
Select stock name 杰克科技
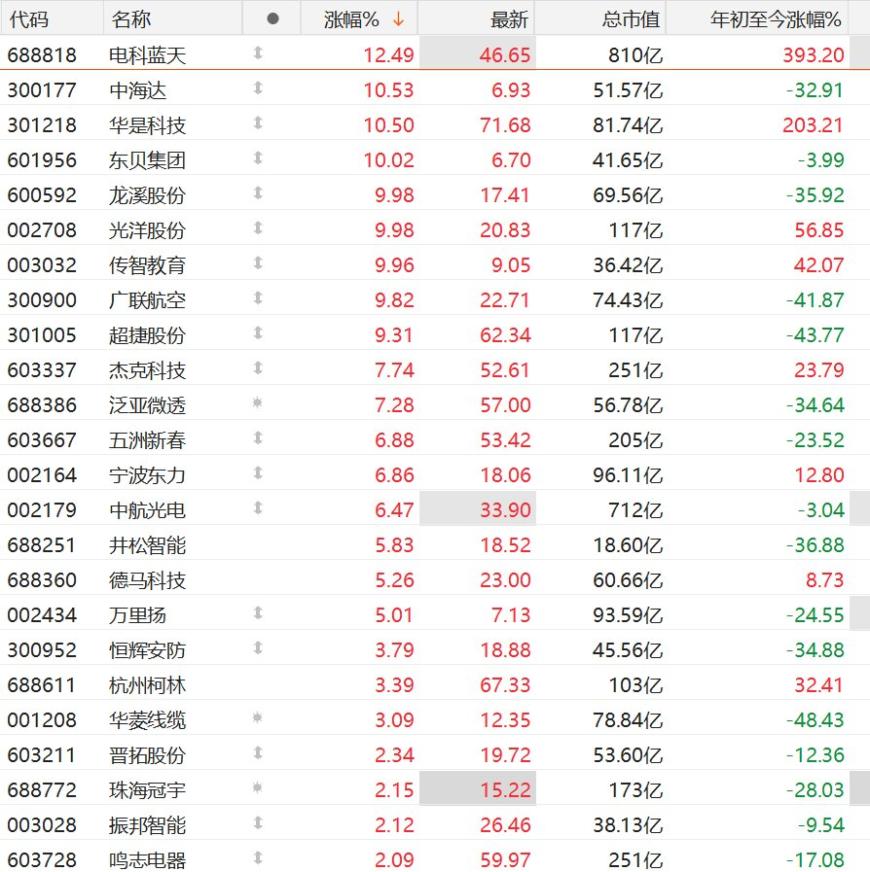[147, 370]
